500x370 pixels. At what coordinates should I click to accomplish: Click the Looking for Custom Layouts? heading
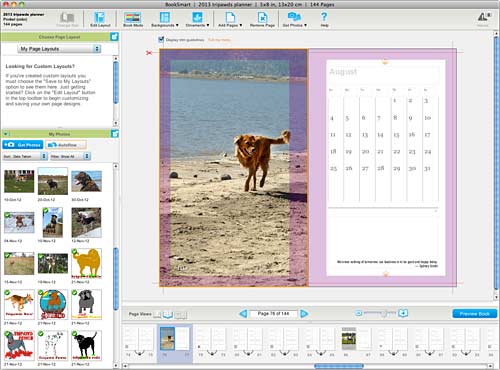40,66
